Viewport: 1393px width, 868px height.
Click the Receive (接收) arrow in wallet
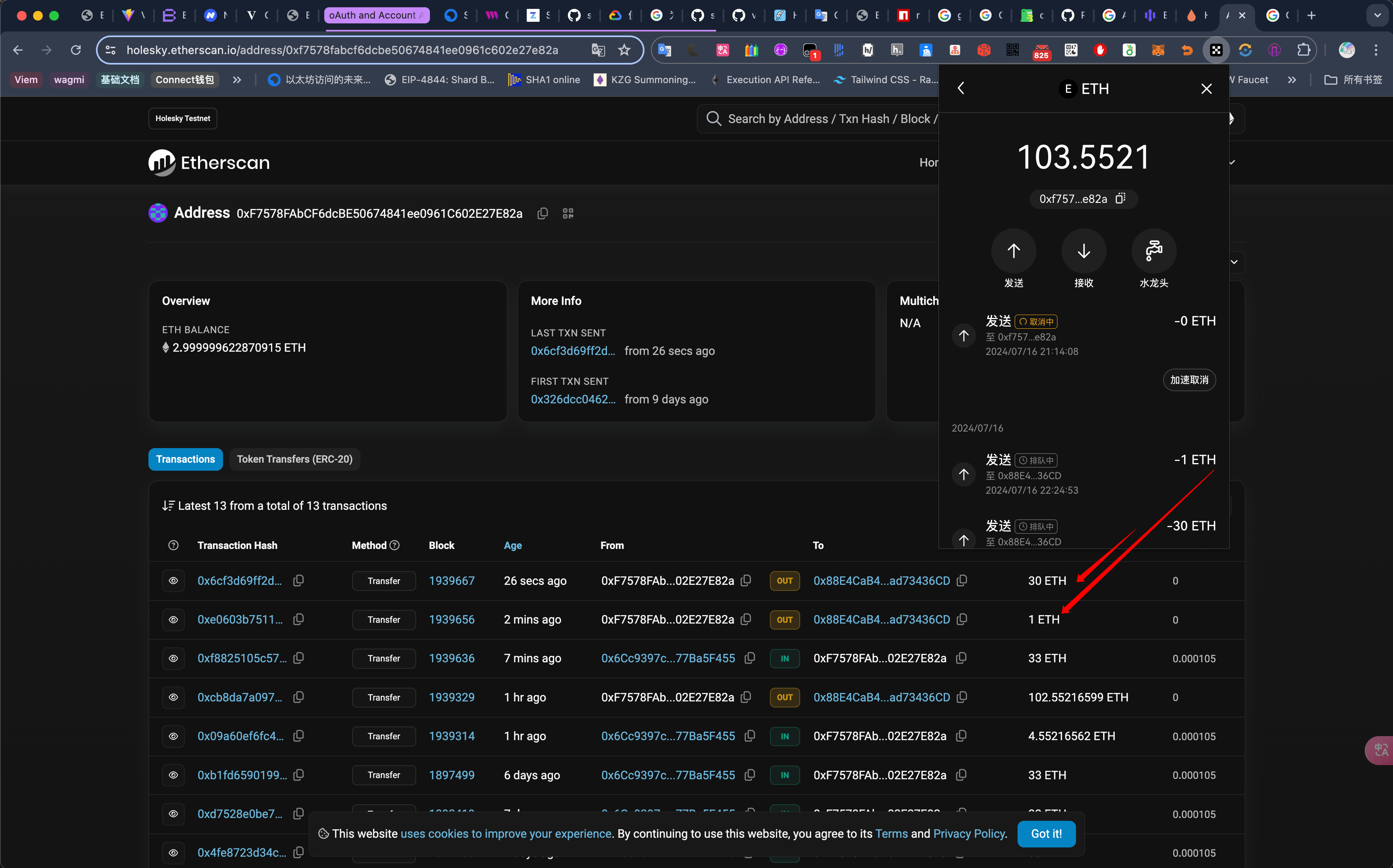(x=1084, y=251)
